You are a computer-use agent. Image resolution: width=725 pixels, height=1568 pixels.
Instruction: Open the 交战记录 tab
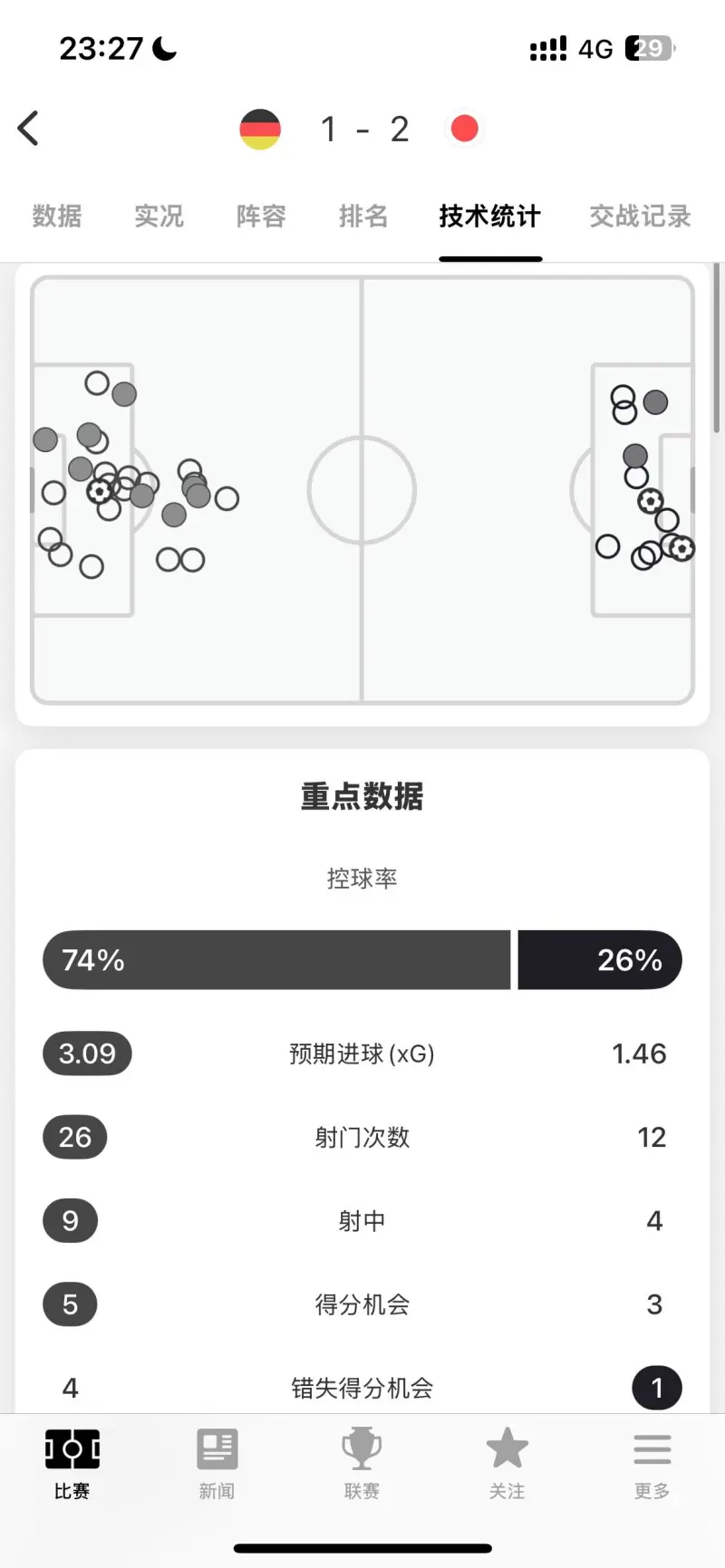(x=640, y=216)
